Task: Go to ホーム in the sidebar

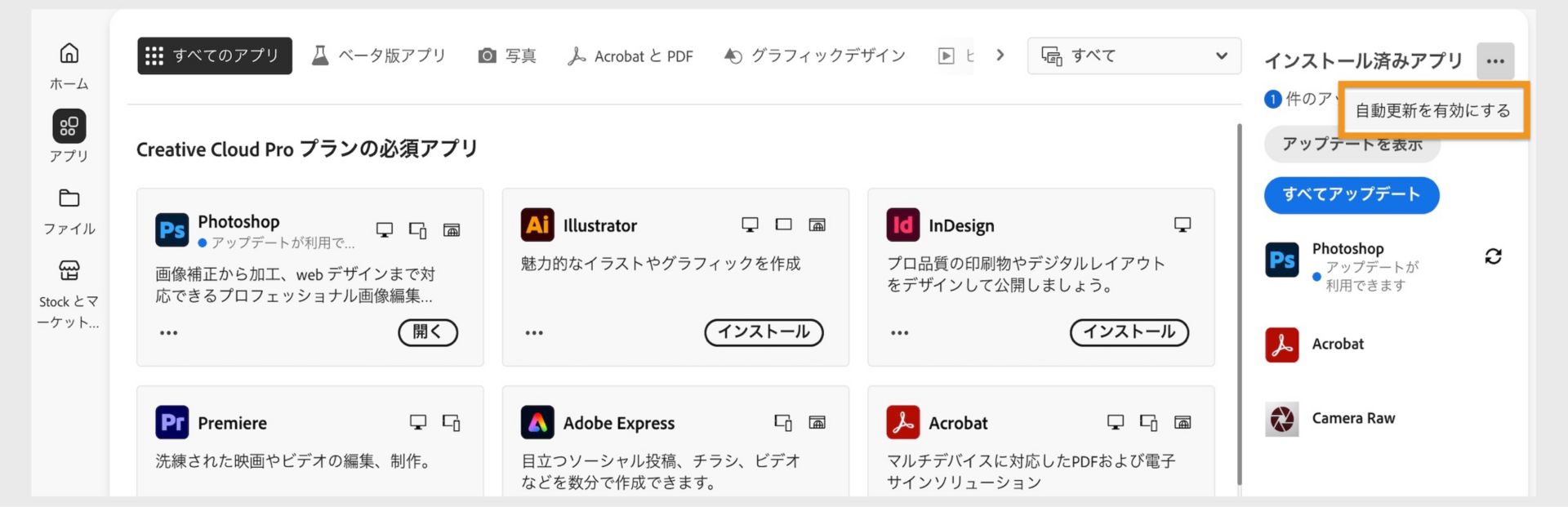Action: [x=69, y=66]
